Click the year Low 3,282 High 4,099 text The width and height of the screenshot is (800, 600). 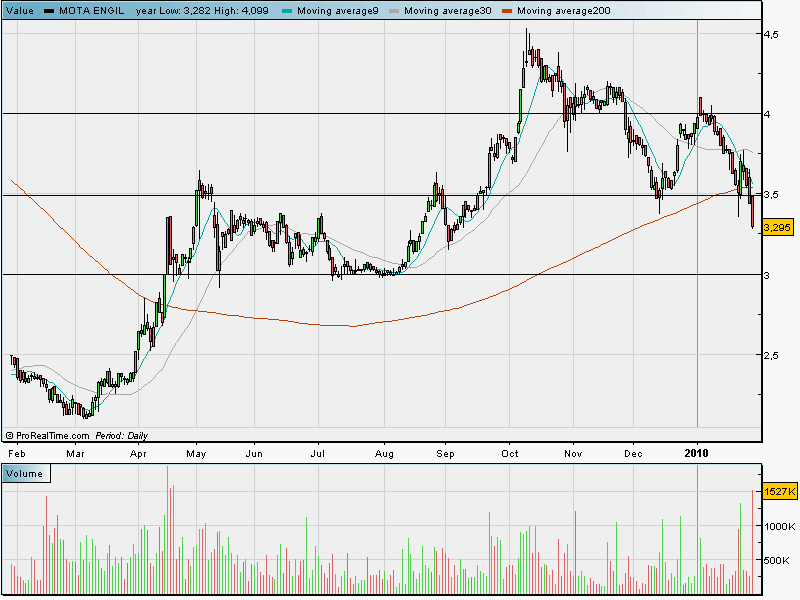(x=202, y=11)
